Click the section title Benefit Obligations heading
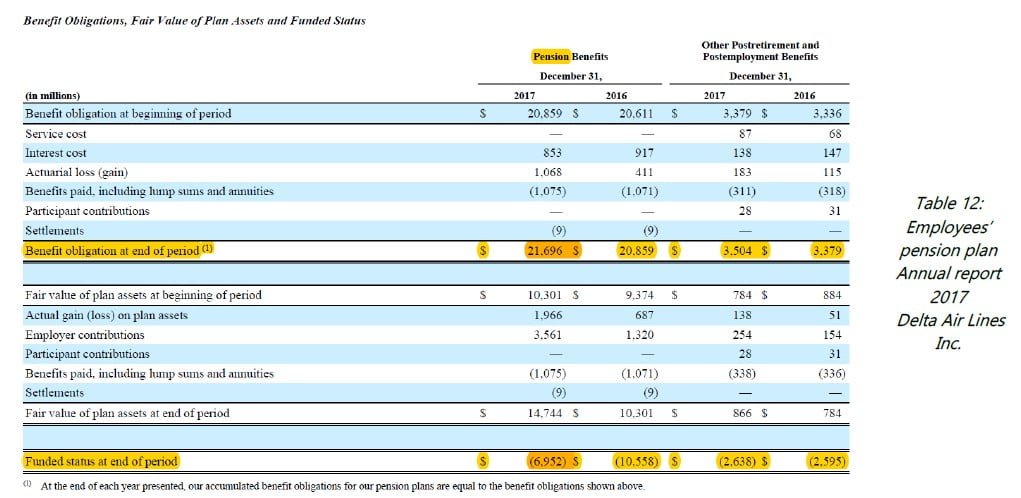The width and height of the screenshot is (1021, 498). (x=194, y=21)
